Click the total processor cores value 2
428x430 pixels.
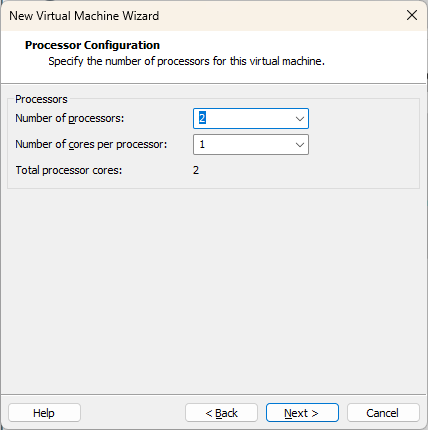196,170
